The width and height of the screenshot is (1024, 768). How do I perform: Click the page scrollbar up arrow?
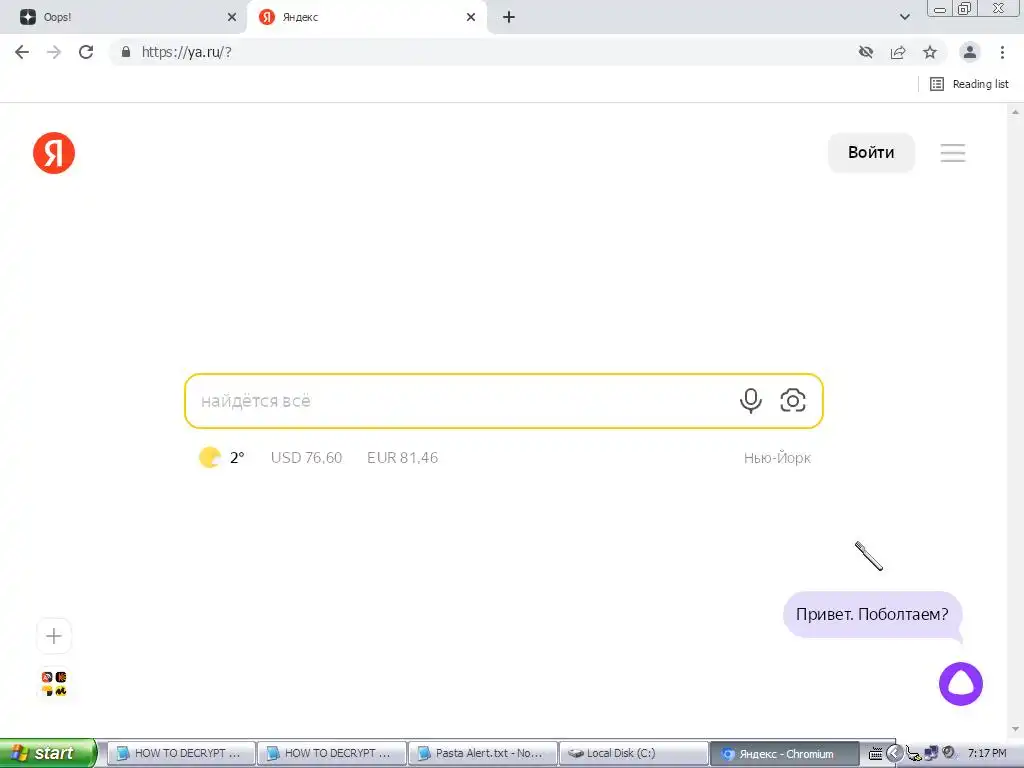click(1015, 112)
